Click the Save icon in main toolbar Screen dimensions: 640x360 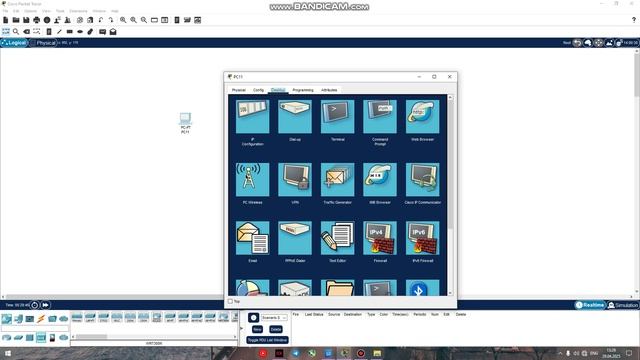pos(26,20)
